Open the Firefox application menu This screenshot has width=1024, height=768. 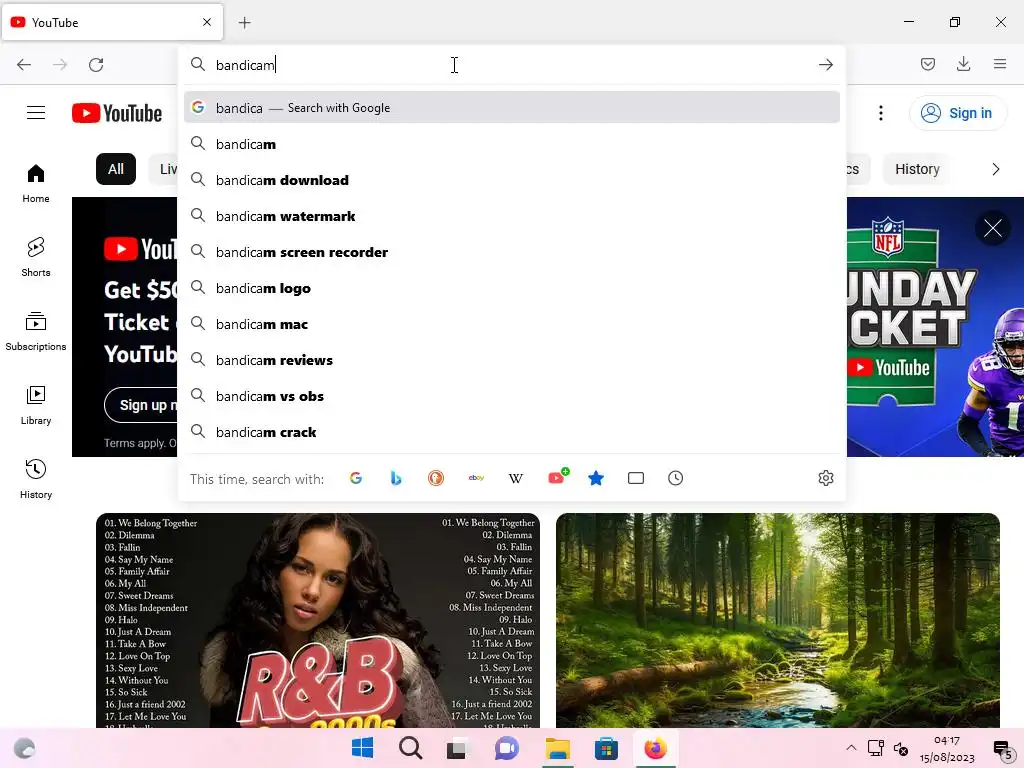[x=999, y=64]
